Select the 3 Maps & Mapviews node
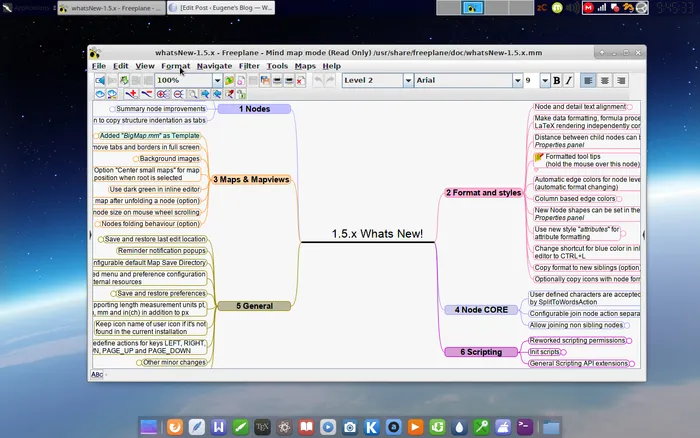 [251, 179]
